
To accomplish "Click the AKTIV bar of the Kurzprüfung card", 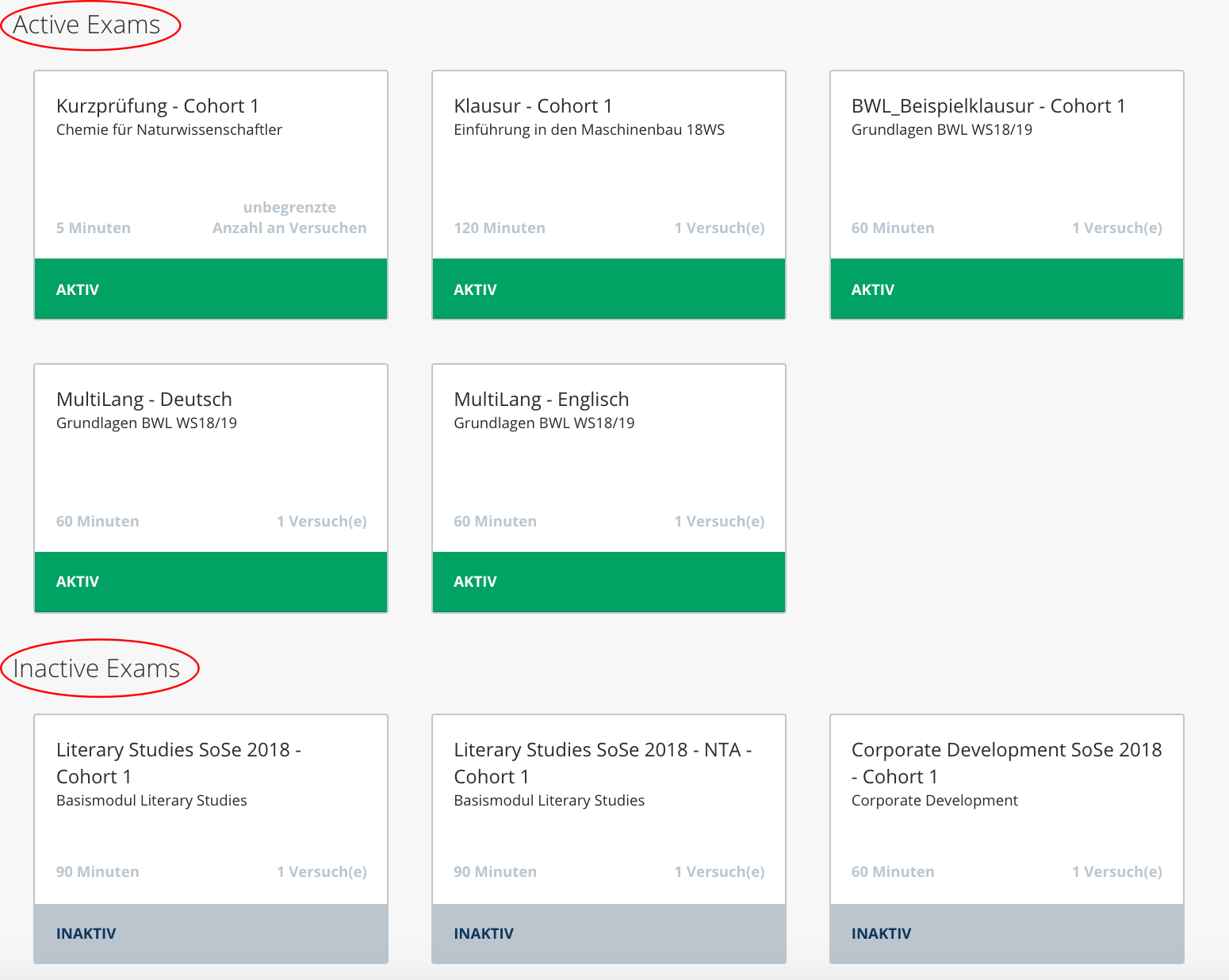I will tap(211, 289).
